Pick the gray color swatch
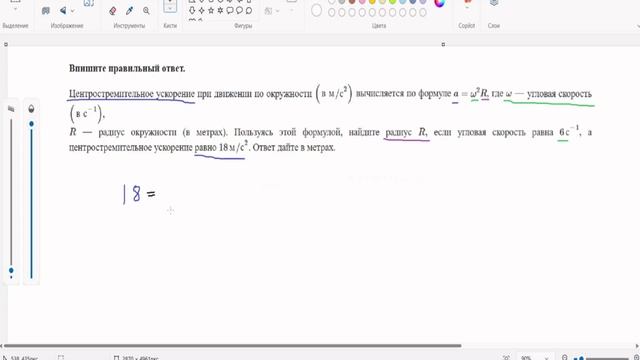The width and height of the screenshot is (640, 360). pyautogui.click(x=342, y=2)
